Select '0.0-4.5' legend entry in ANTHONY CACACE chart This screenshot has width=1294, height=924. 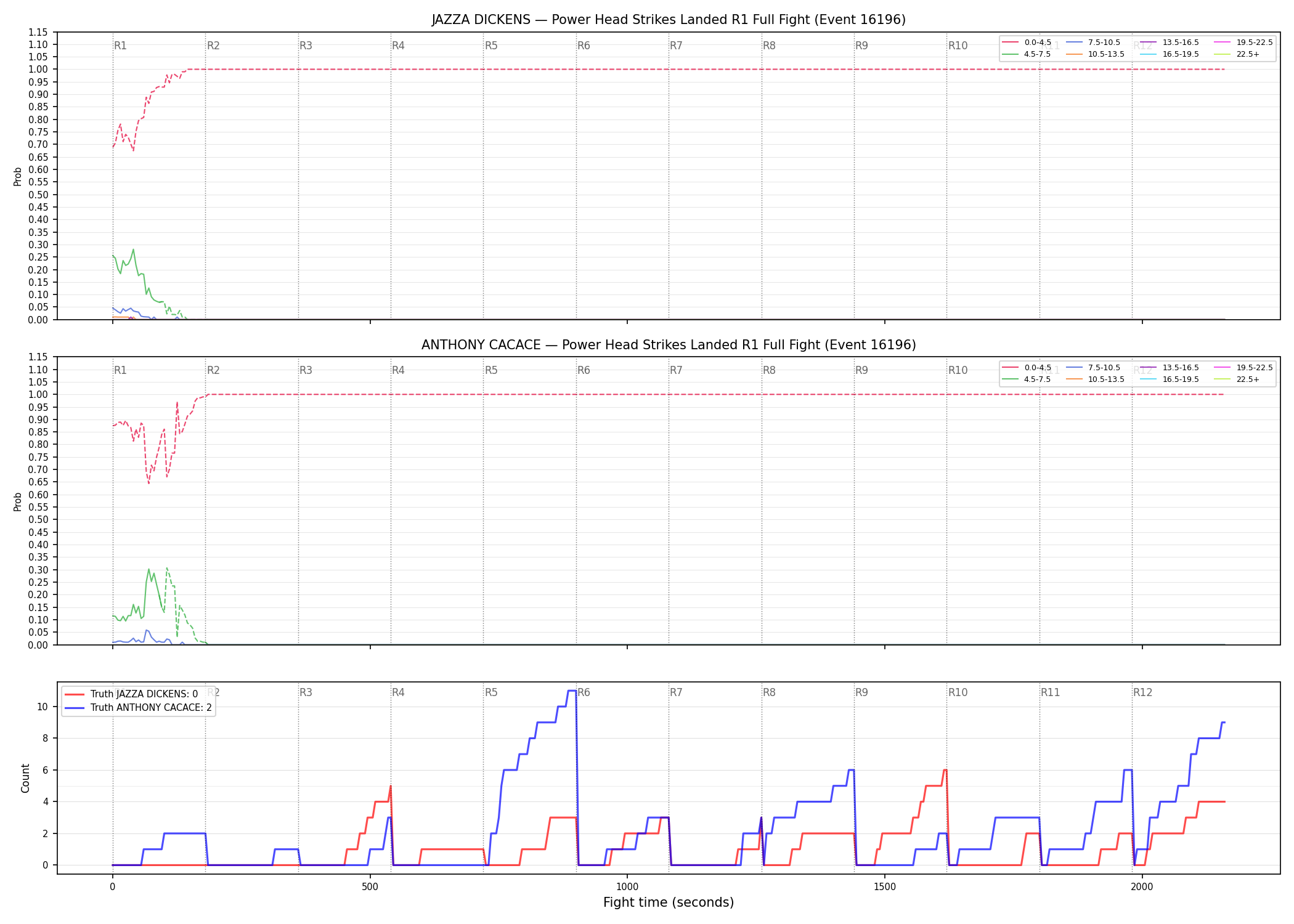click(x=1027, y=368)
